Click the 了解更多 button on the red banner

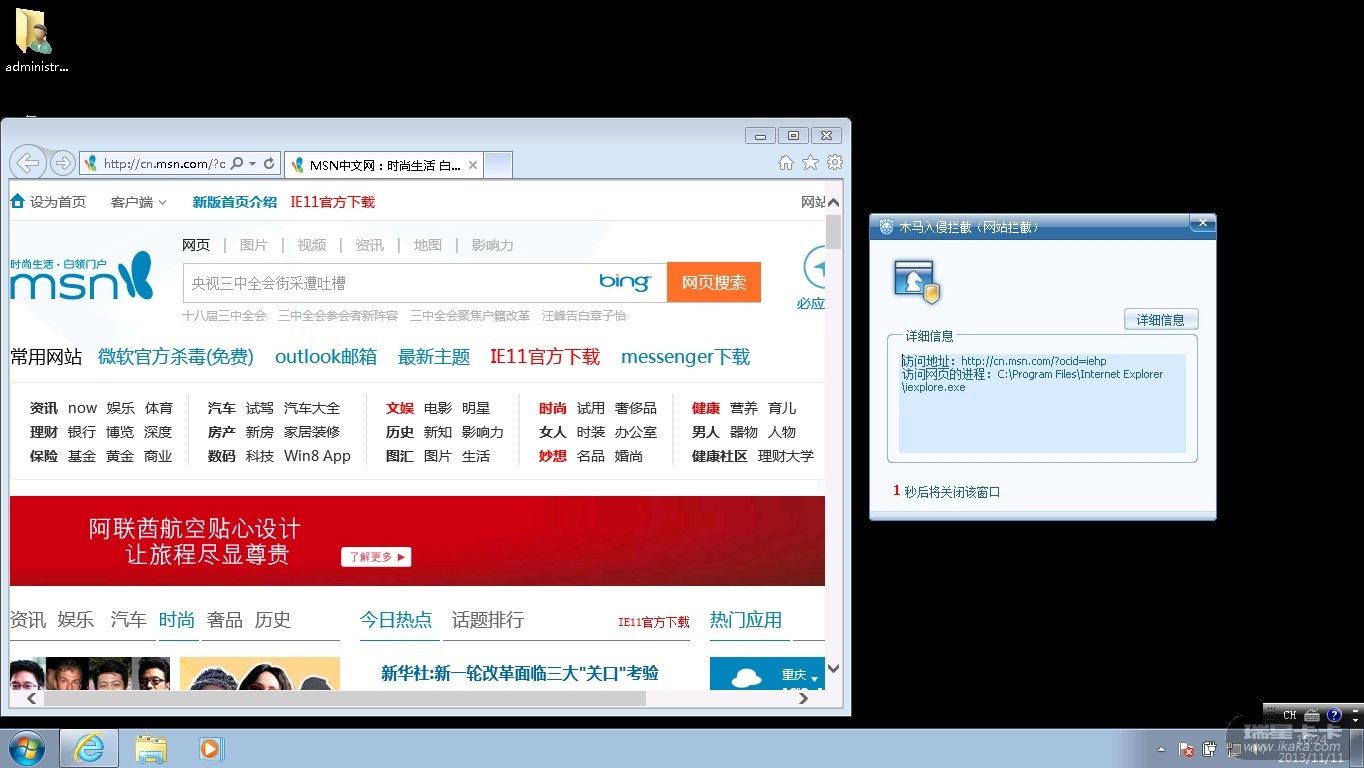pyautogui.click(x=376, y=557)
